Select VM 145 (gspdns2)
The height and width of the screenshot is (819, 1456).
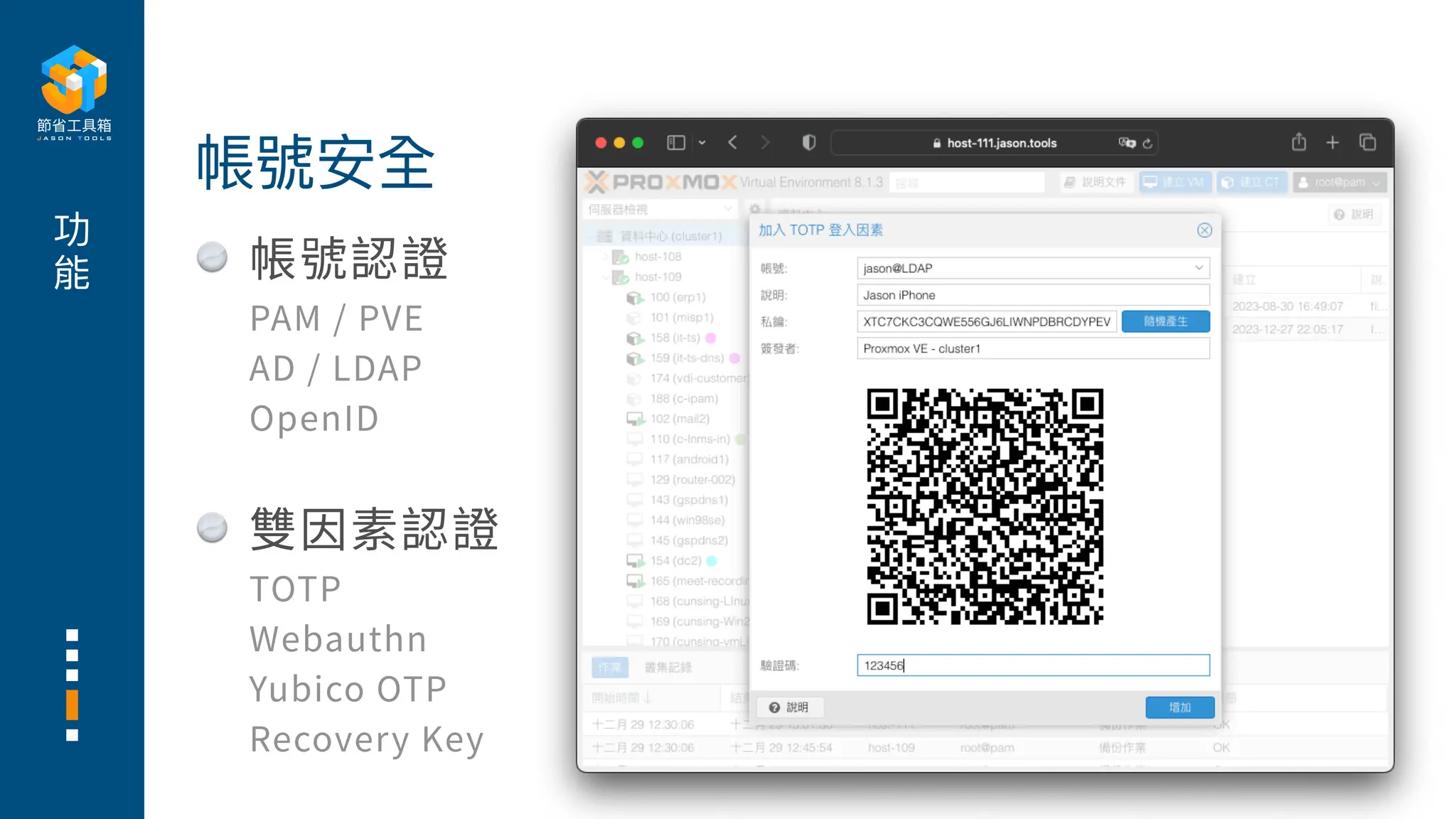coord(689,540)
